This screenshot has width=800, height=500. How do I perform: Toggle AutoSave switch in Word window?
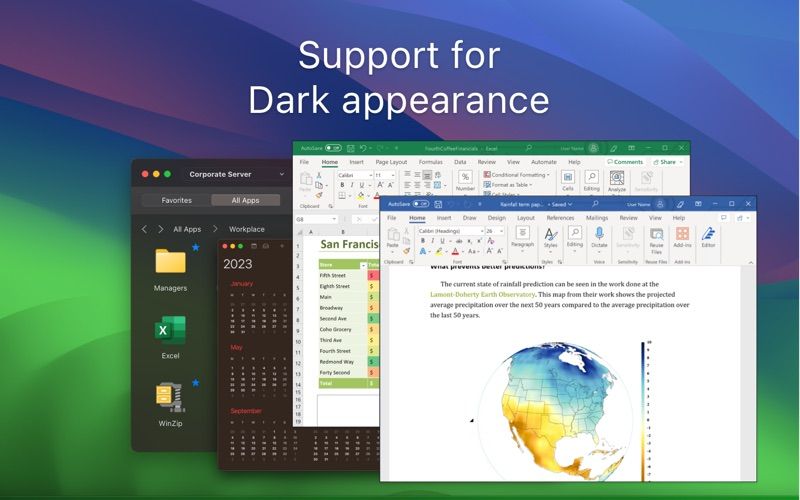pyautogui.click(x=421, y=204)
